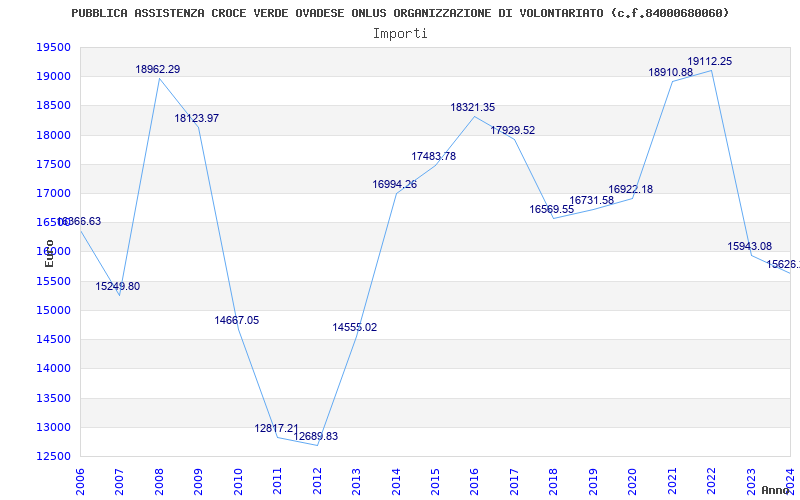Click the x-axis year 2006

tap(81, 481)
